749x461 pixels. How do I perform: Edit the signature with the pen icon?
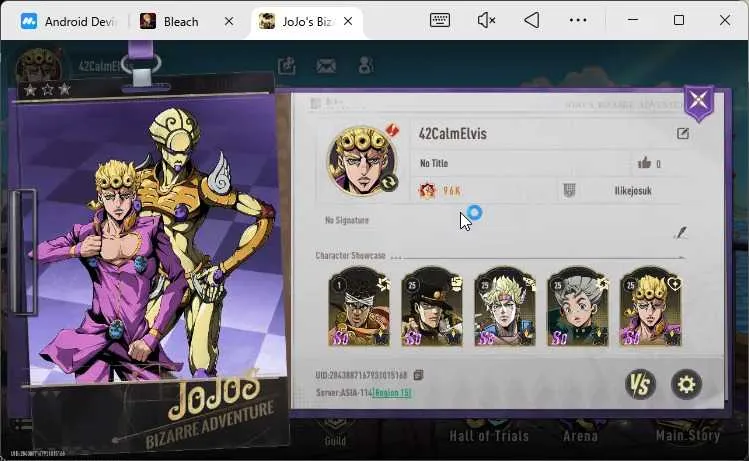pos(680,233)
